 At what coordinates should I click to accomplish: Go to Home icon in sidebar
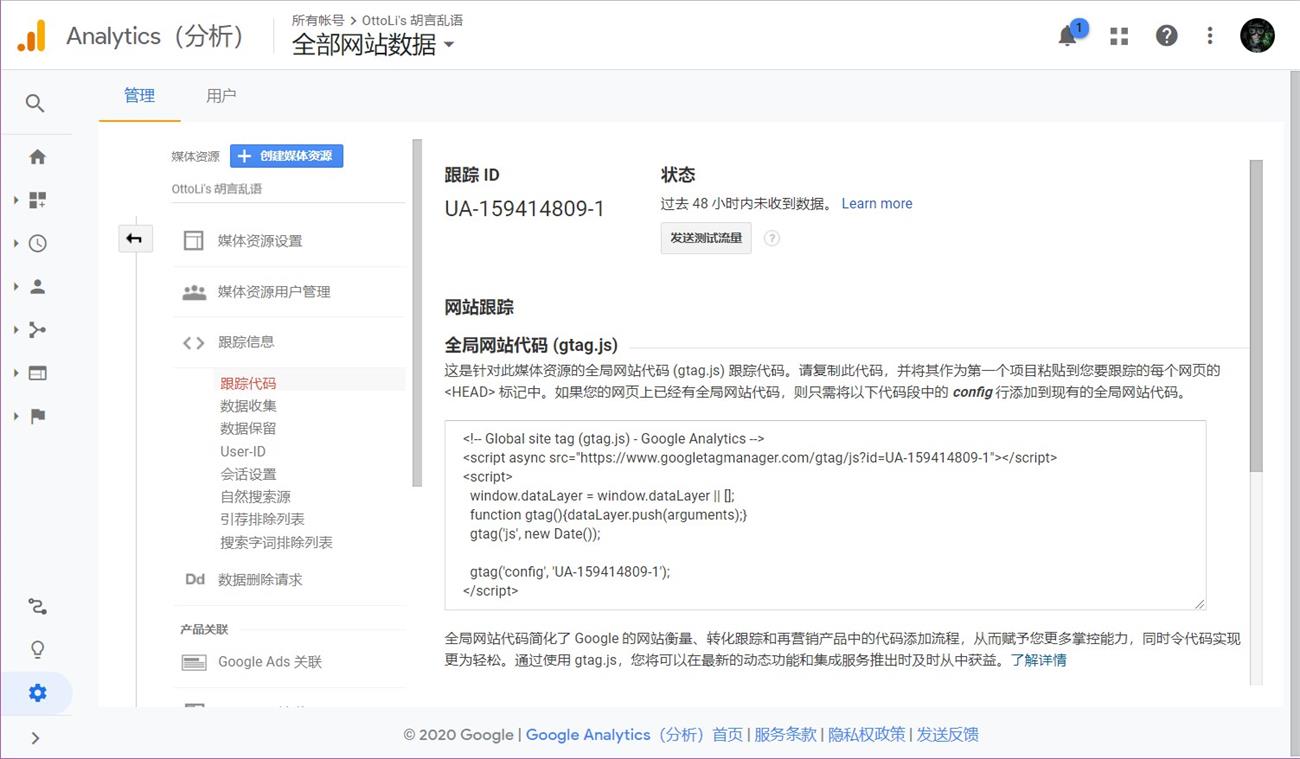[37, 157]
